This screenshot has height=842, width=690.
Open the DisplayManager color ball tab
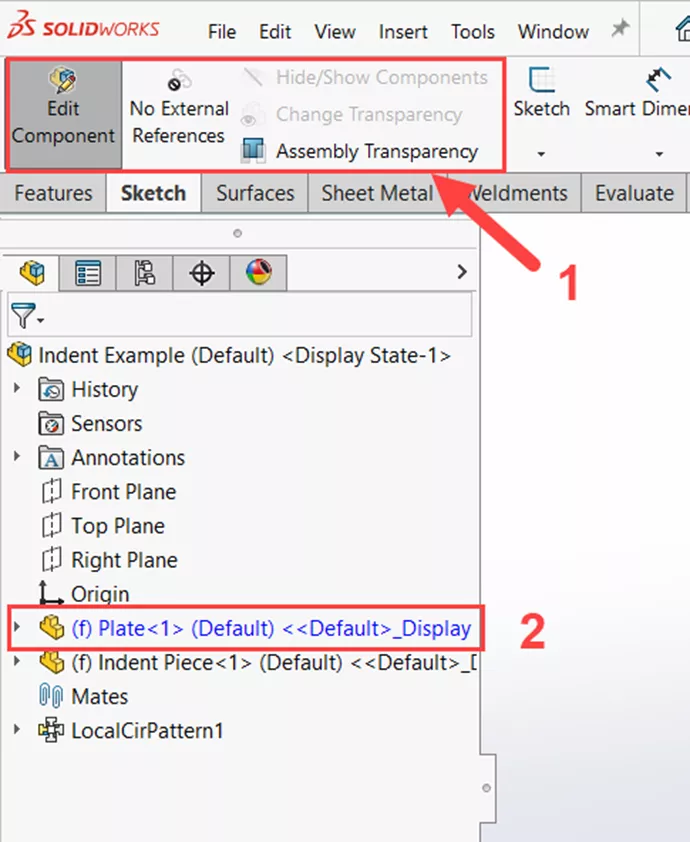coord(258,273)
